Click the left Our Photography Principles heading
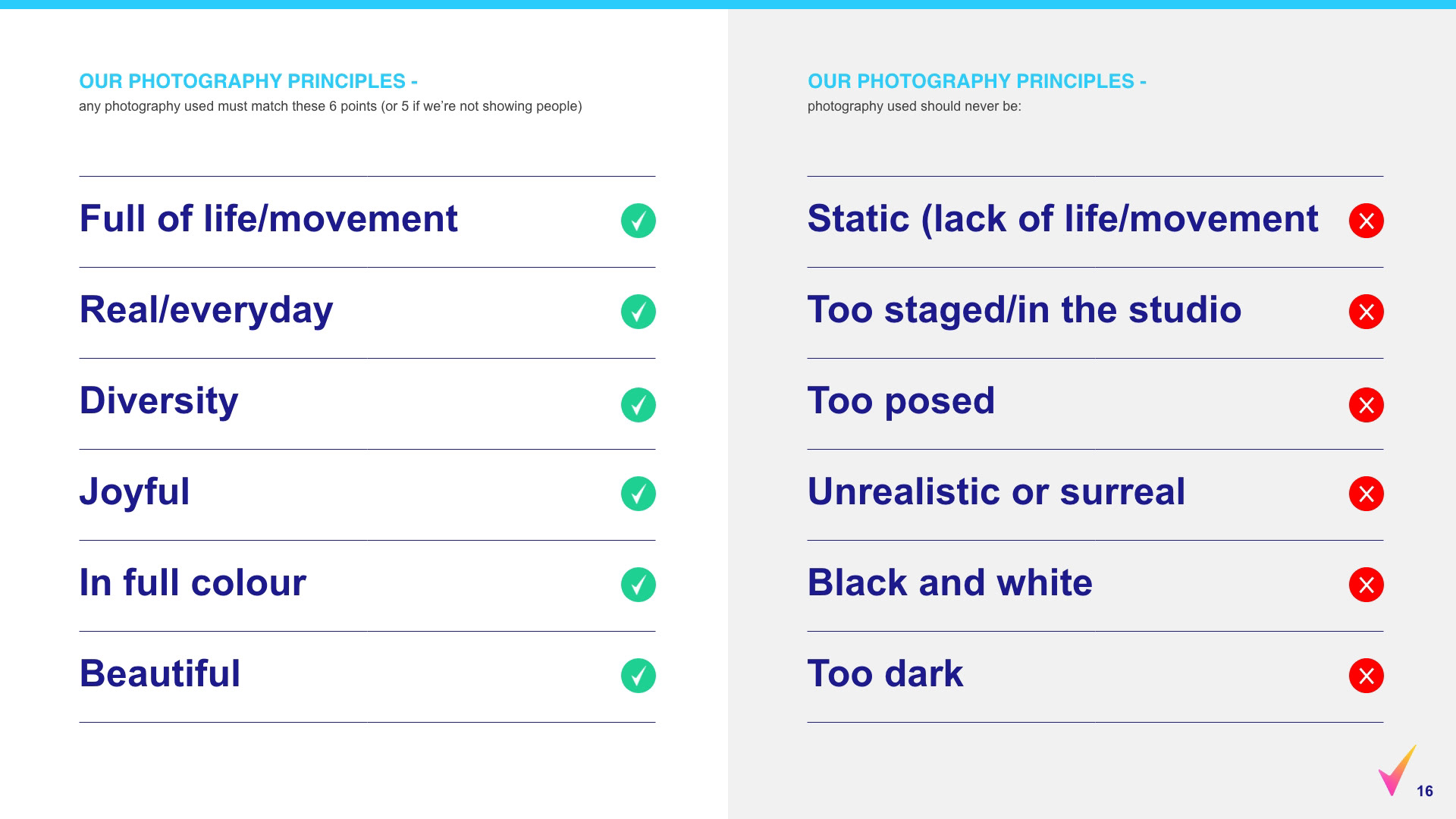 pos(248,81)
